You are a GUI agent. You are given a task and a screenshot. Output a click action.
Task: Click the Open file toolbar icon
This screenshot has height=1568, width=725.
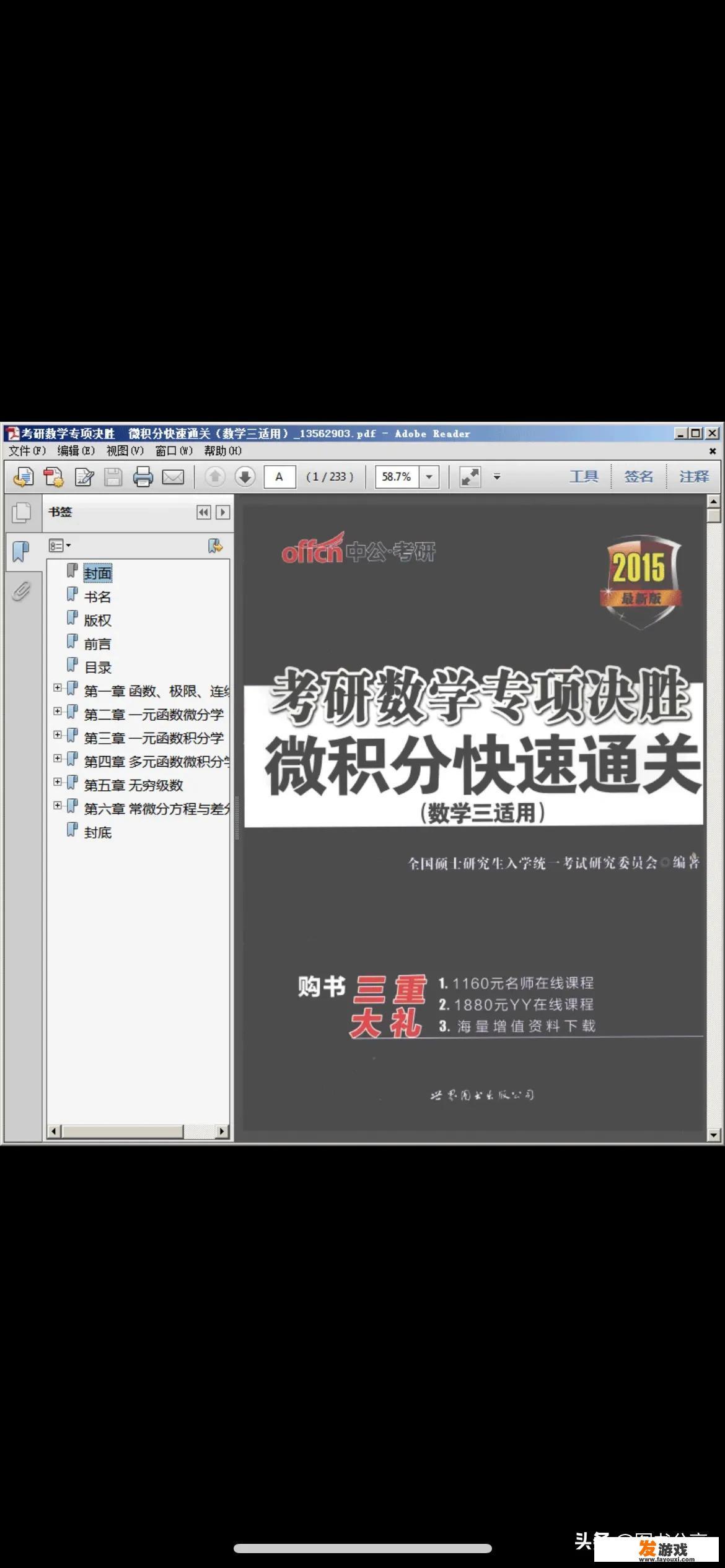tap(23, 476)
